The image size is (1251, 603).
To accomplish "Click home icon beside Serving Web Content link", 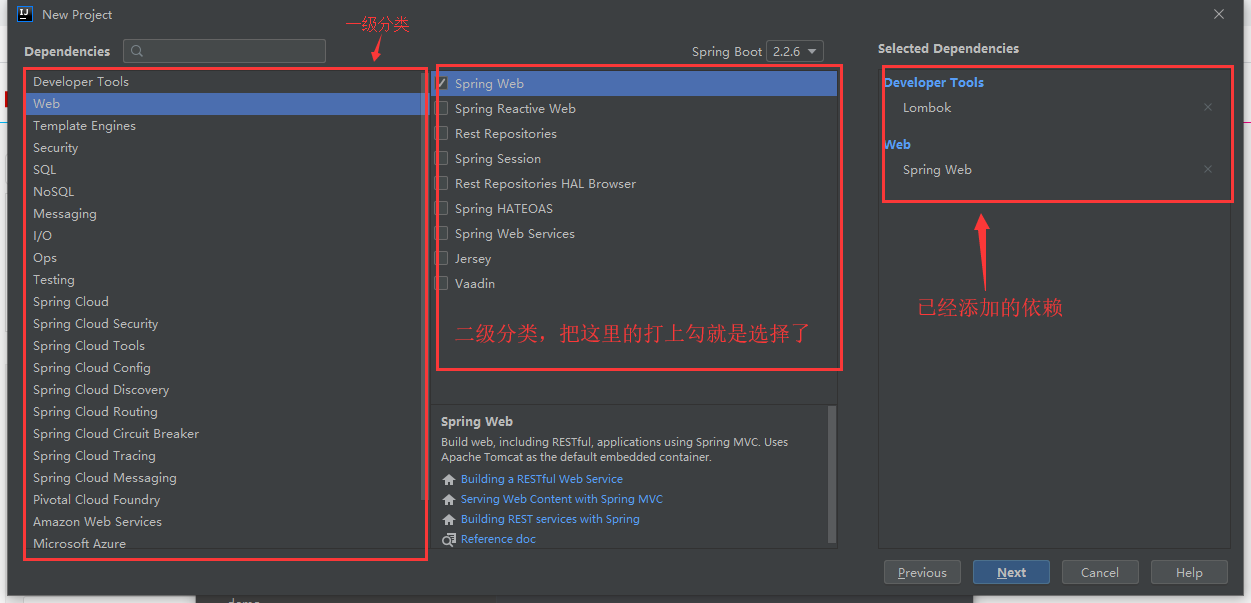I will pos(449,499).
